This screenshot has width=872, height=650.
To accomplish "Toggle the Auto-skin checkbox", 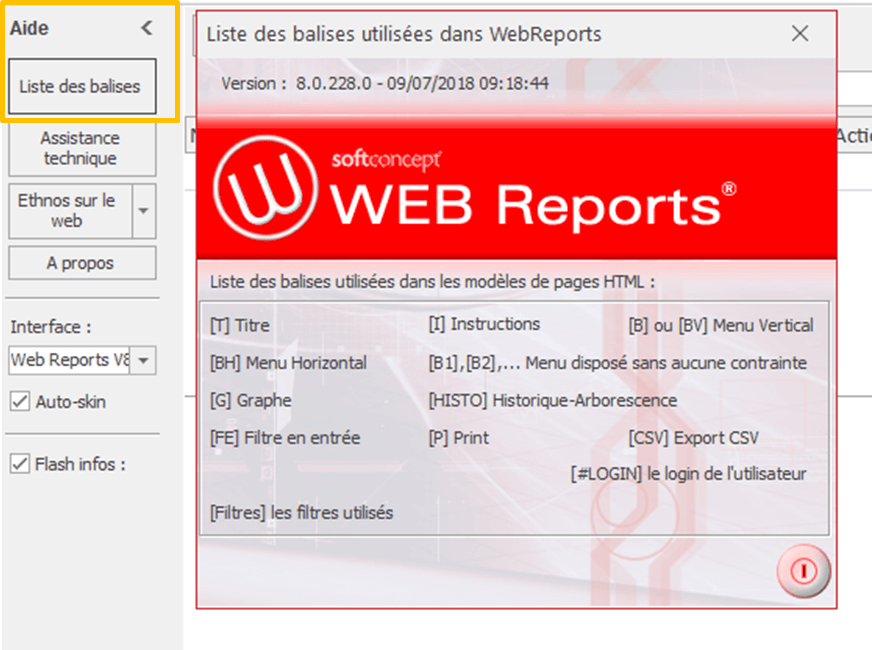I will tap(20, 401).
